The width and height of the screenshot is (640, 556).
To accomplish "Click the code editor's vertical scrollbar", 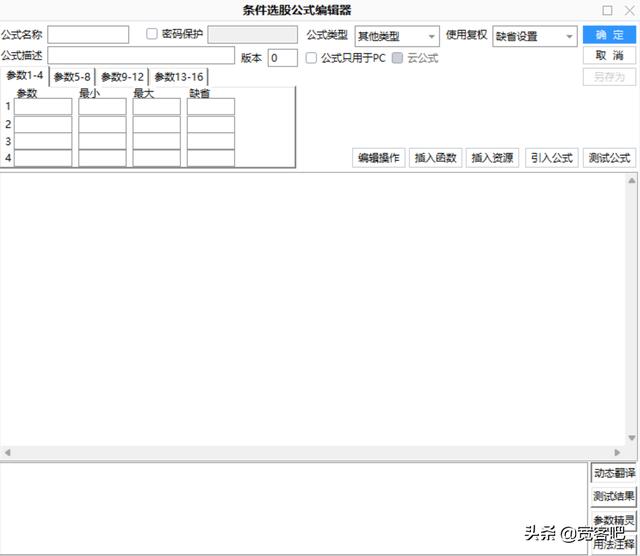I will tap(632, 310).
